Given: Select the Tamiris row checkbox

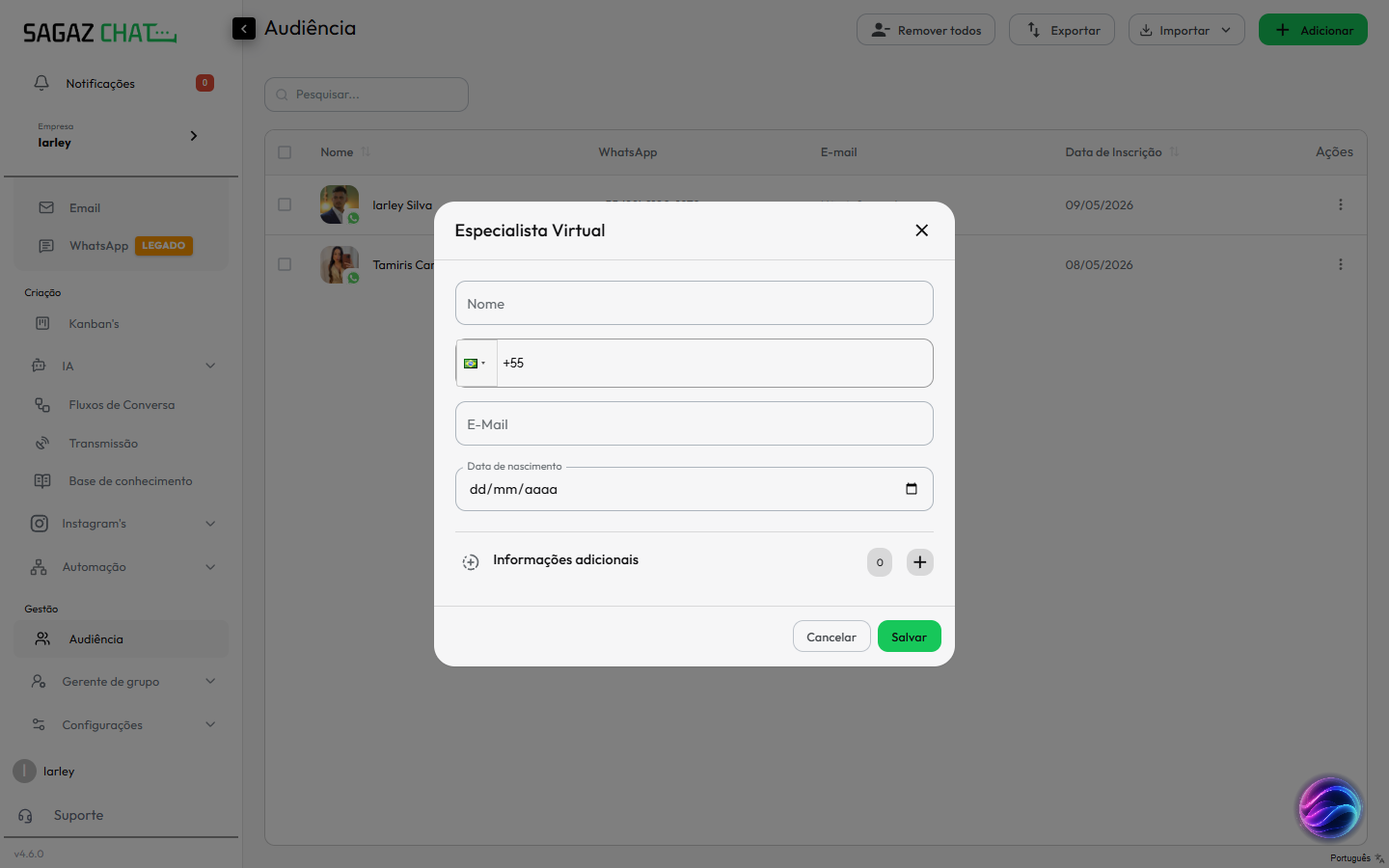Looking at the screenshot, I should coord(285,264).
